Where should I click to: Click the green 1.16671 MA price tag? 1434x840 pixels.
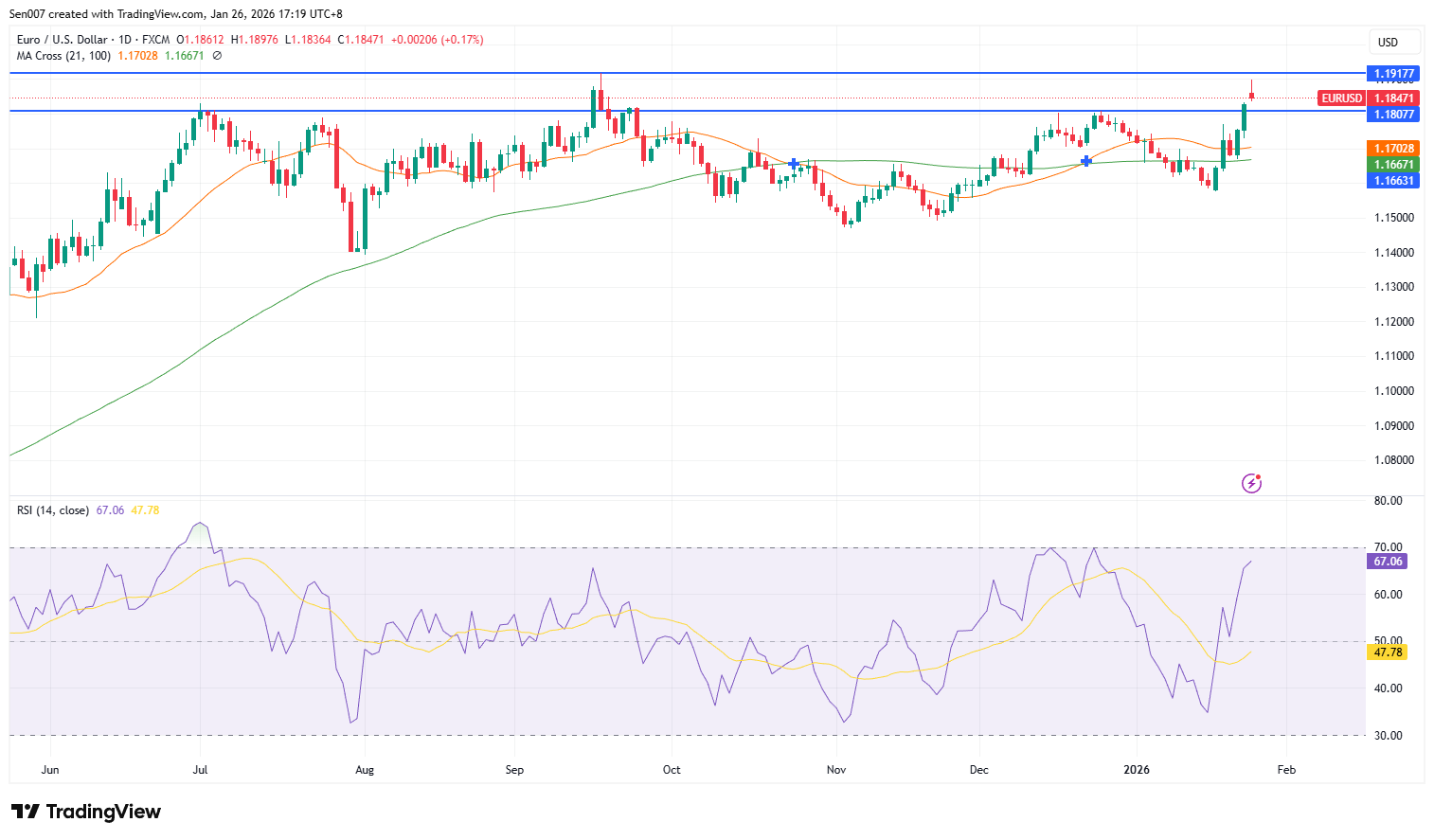[1393, 165]
